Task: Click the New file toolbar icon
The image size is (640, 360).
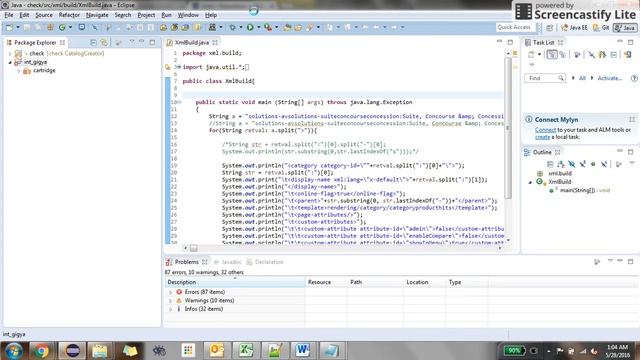Action: (9, 27)
